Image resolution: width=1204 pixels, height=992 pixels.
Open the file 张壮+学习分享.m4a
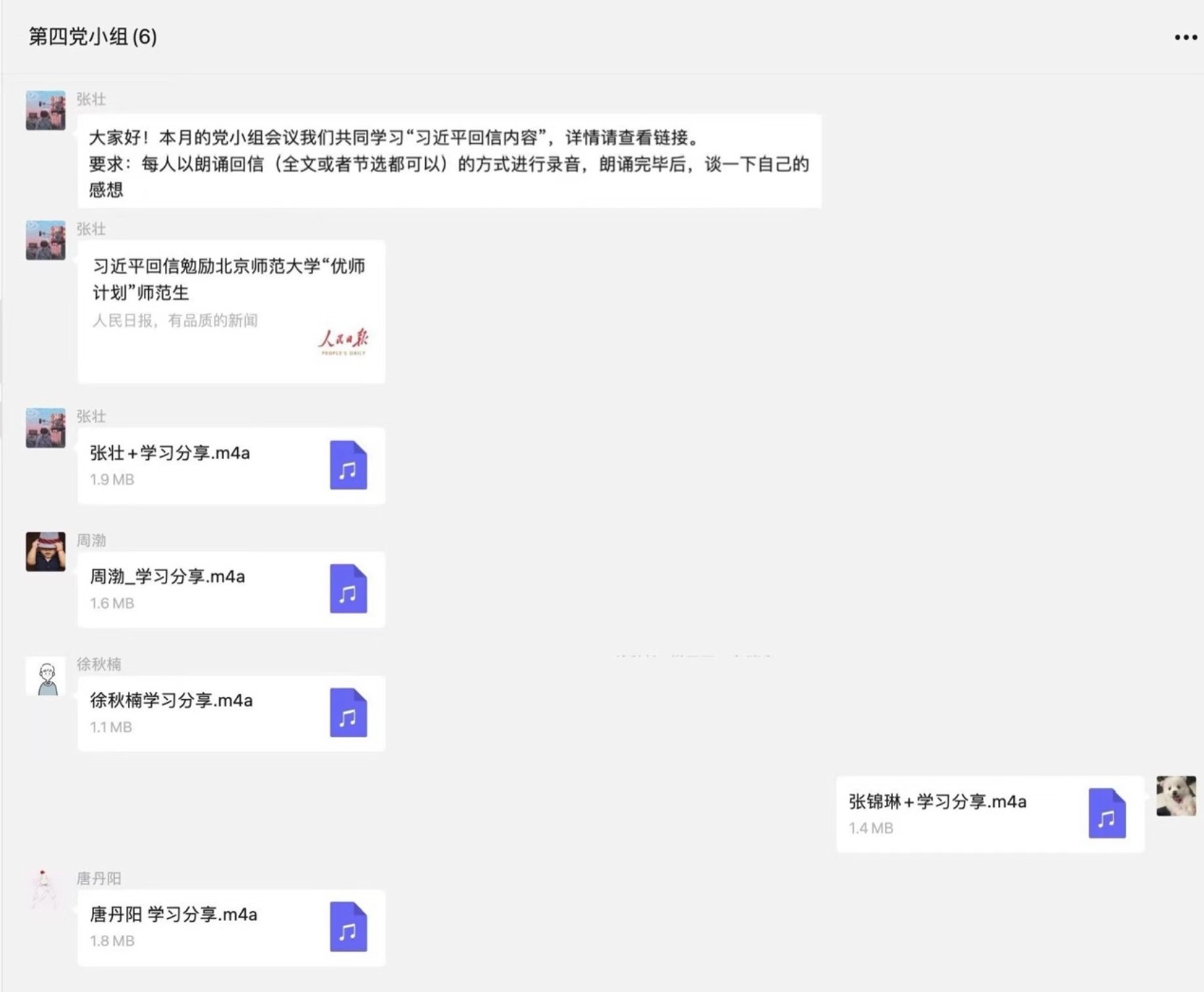[x=195, y=465]
